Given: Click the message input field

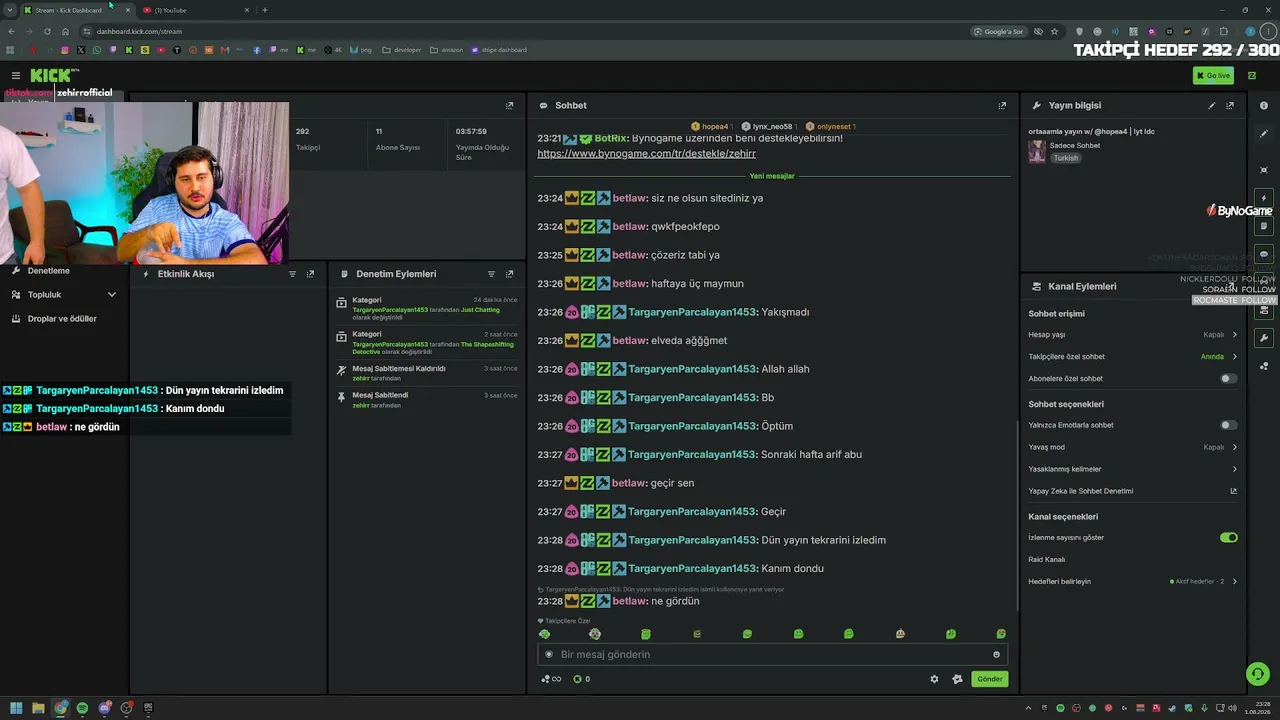Looking at the screenshot, I should tap(772, 655).
